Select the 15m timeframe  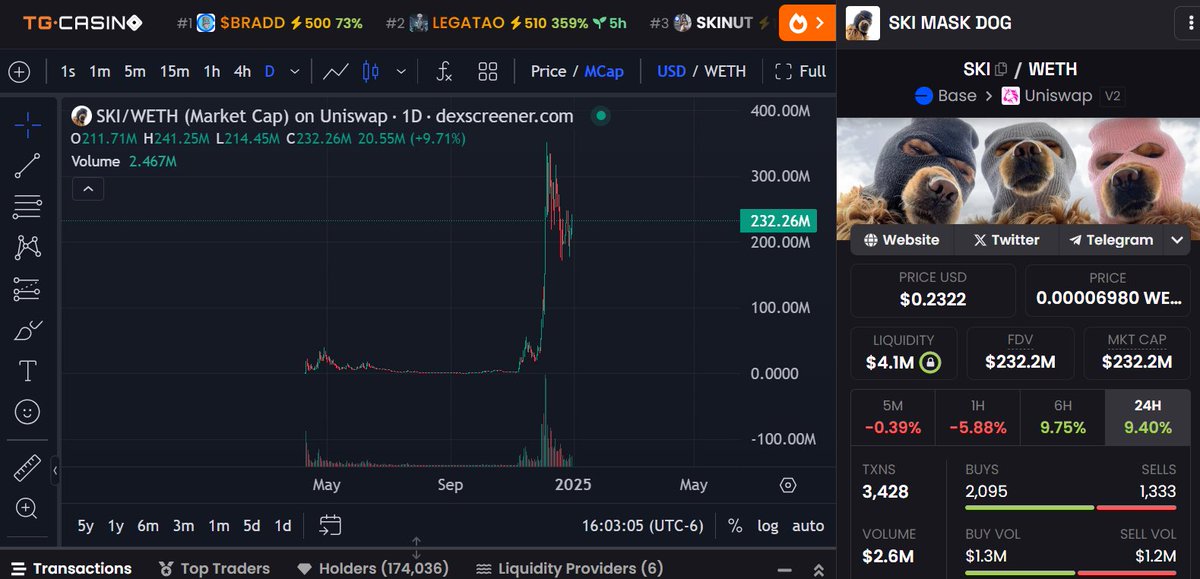[175, 72]
